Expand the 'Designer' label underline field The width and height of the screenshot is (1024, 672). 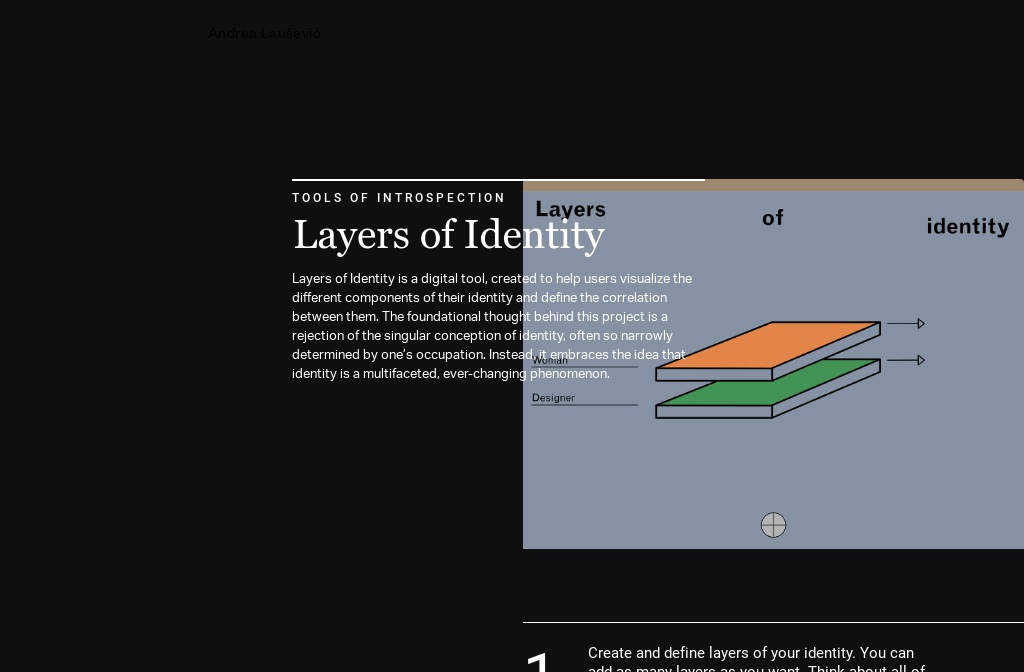click(585, 405)
